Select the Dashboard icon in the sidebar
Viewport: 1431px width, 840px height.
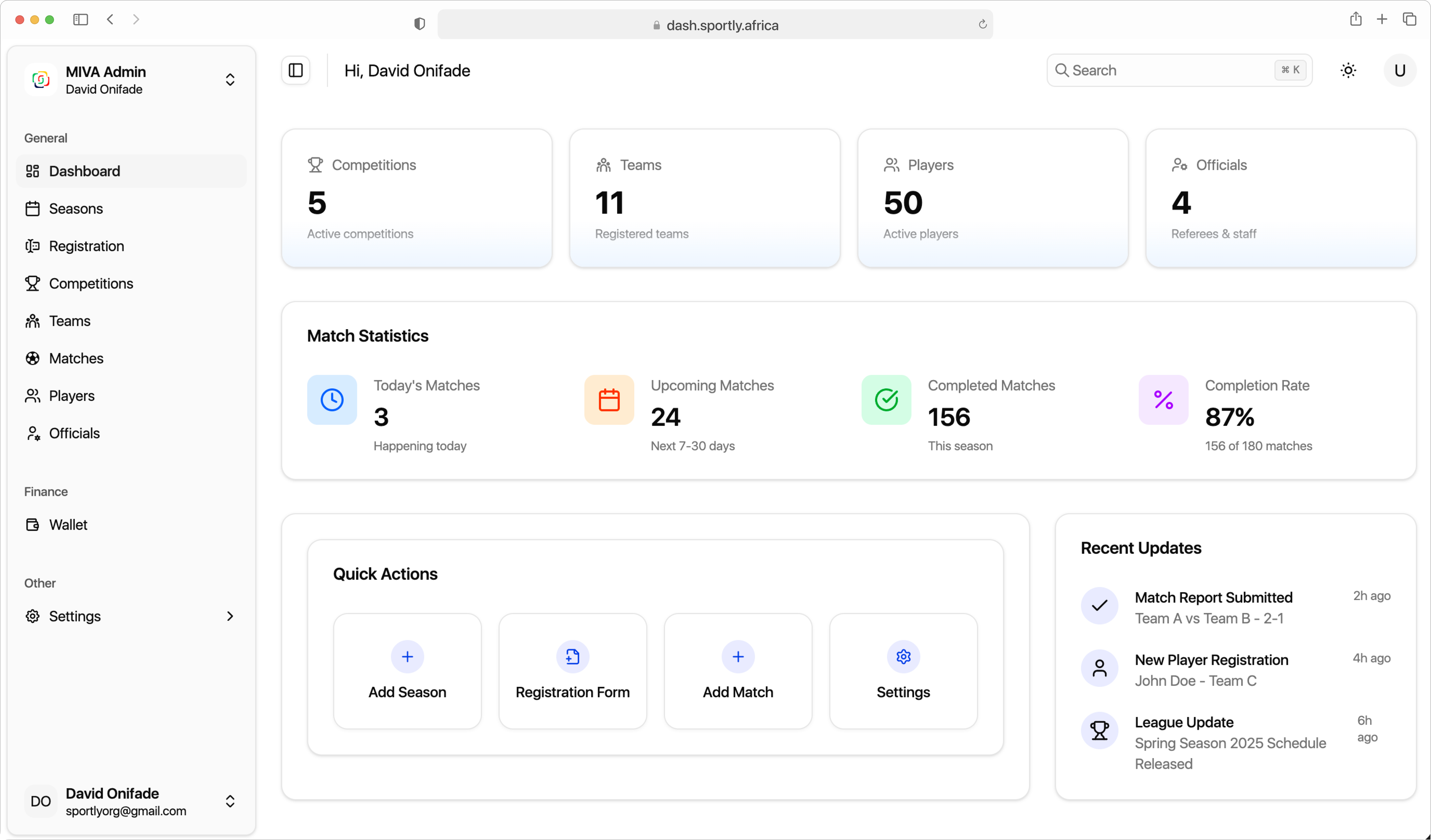[x=32, y=171]
